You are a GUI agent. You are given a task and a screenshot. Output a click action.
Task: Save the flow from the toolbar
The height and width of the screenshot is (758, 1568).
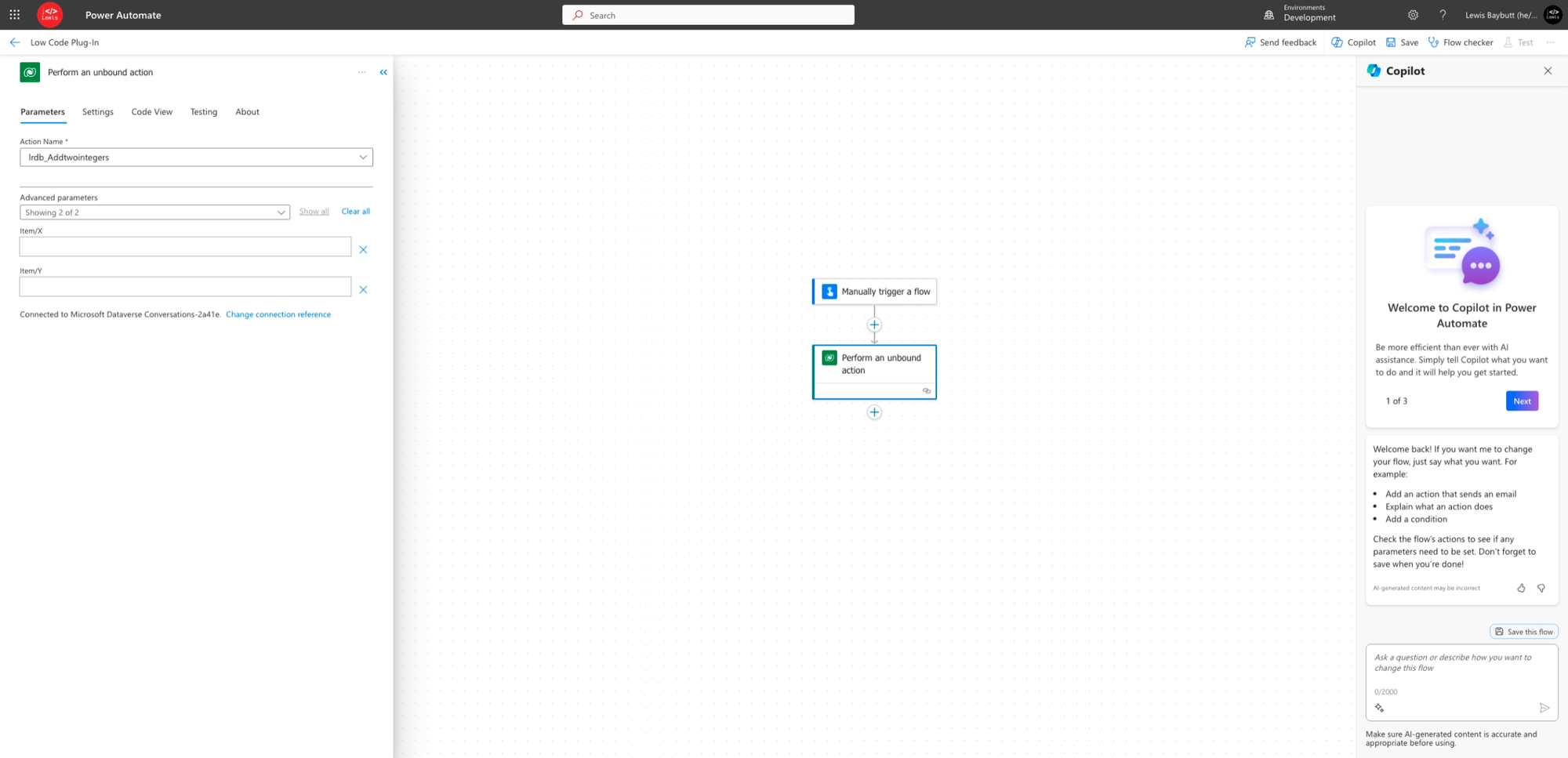[1402, 42]
